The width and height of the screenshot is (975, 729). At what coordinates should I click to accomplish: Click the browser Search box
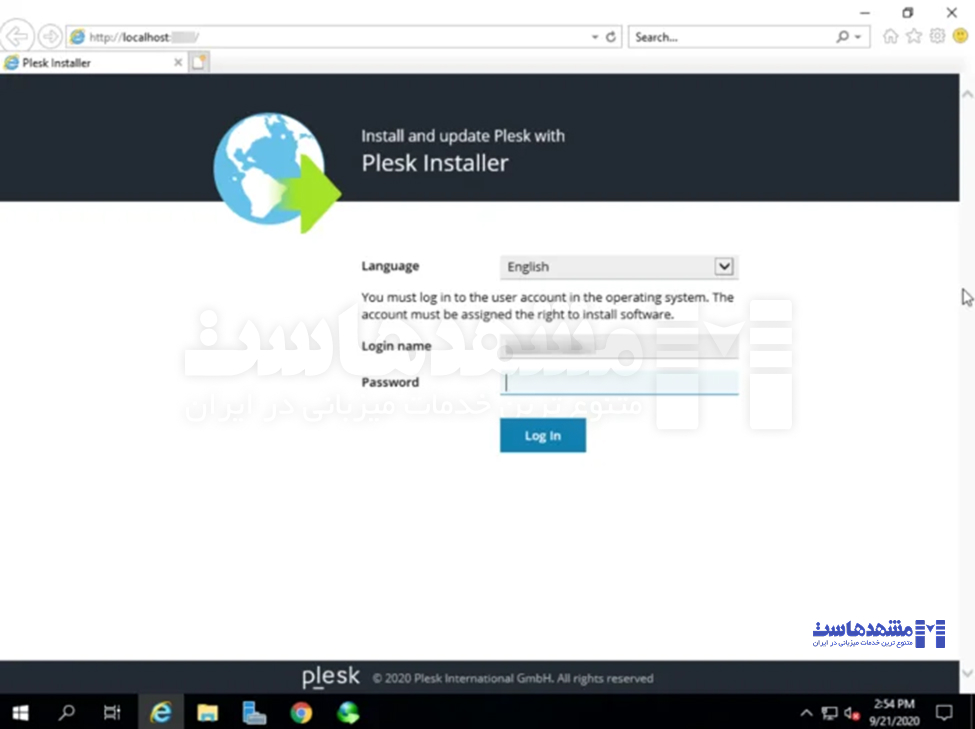point(731,37)
